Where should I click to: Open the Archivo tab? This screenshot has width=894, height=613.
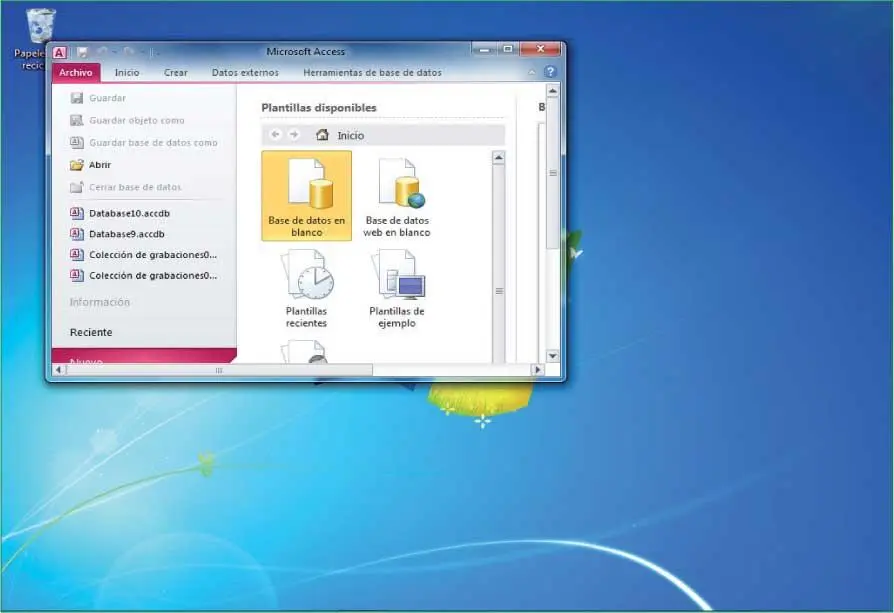(76, 72)
